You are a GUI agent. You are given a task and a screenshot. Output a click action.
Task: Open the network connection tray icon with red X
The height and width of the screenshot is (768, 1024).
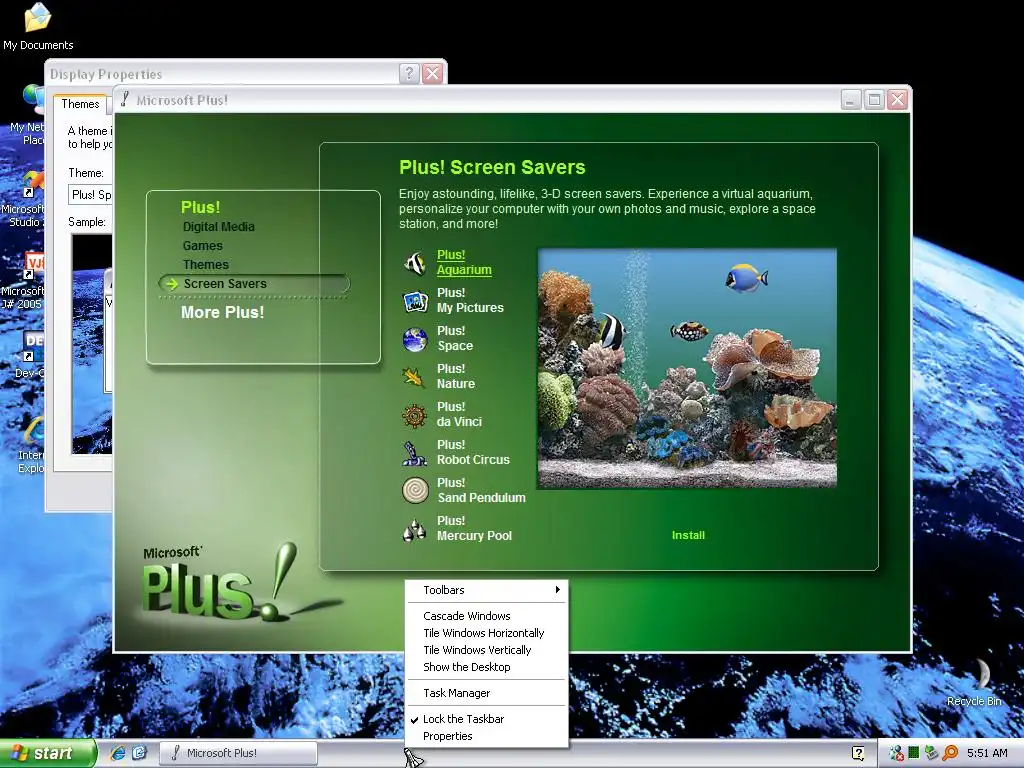[896, 753]
